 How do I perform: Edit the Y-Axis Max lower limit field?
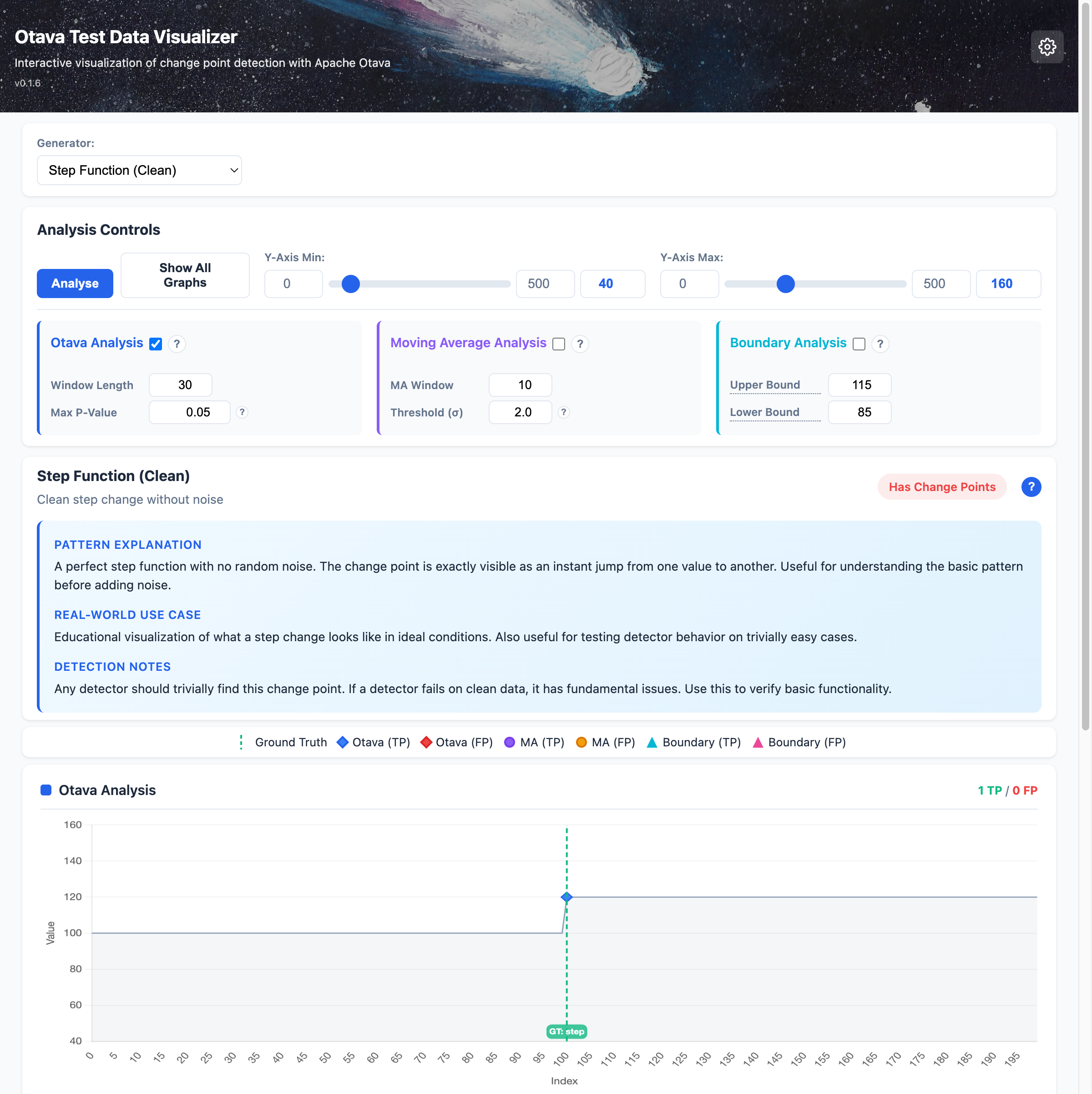click(689, 284)
